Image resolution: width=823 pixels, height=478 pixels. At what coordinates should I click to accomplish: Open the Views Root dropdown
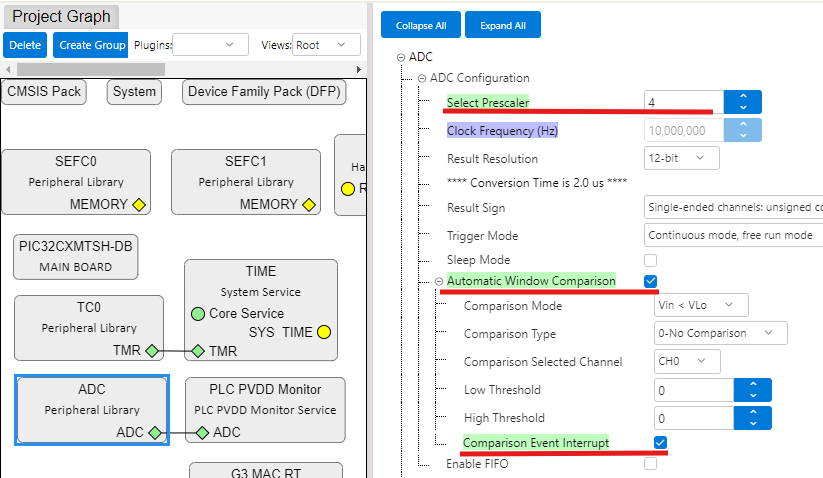(x=326, y=45)
